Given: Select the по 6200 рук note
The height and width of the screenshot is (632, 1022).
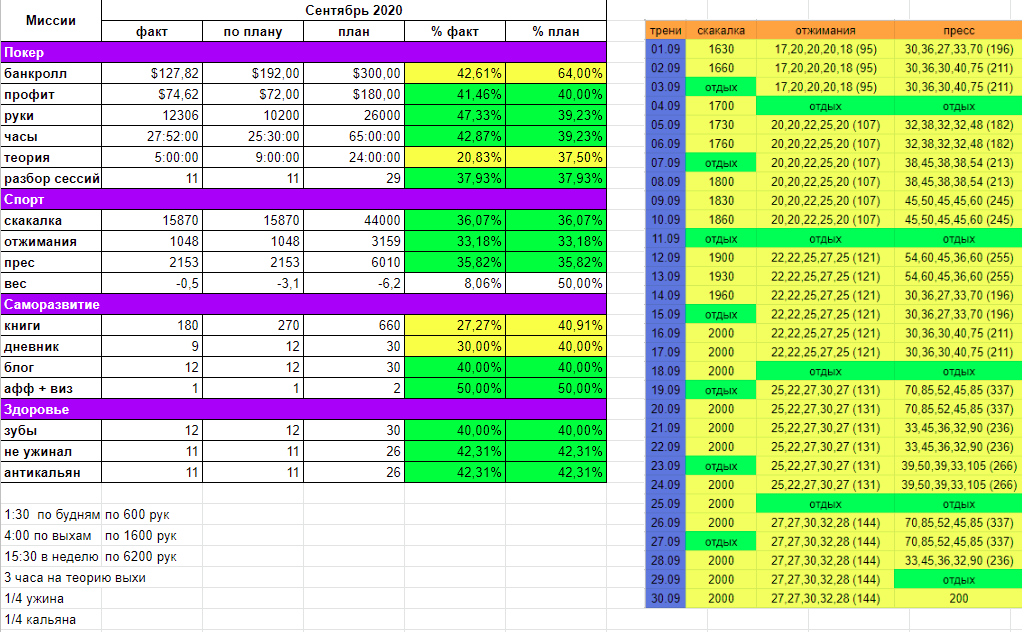Looking at the screenshot, I should pos(141,556).
